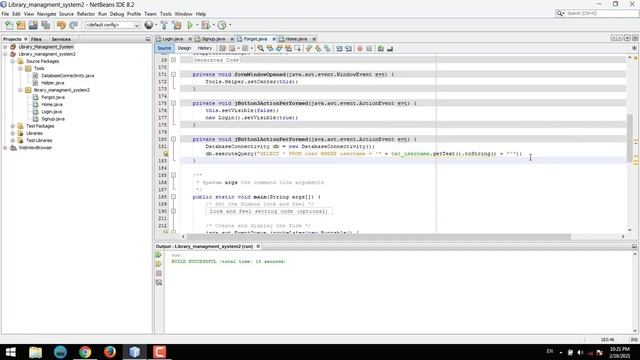640x360 pixels.
Task: Click the globe browser selection icon
Action: tap(149, 25)
